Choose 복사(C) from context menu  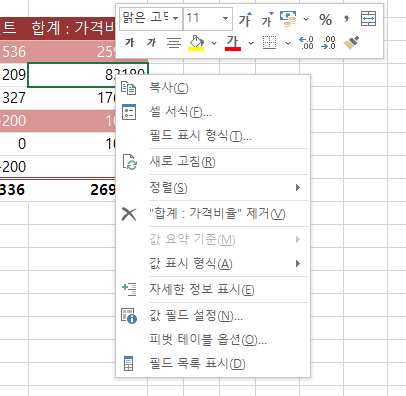(213, 88)
